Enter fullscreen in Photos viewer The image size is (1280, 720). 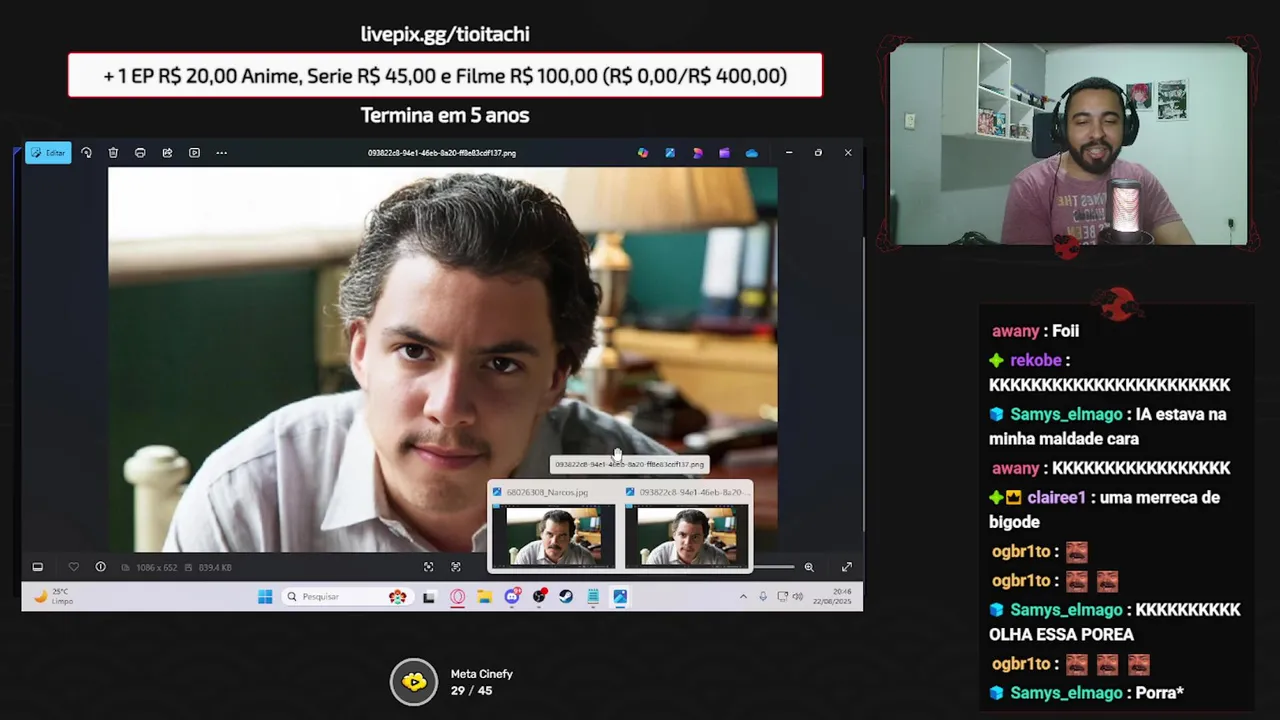[x=846, y=567]
